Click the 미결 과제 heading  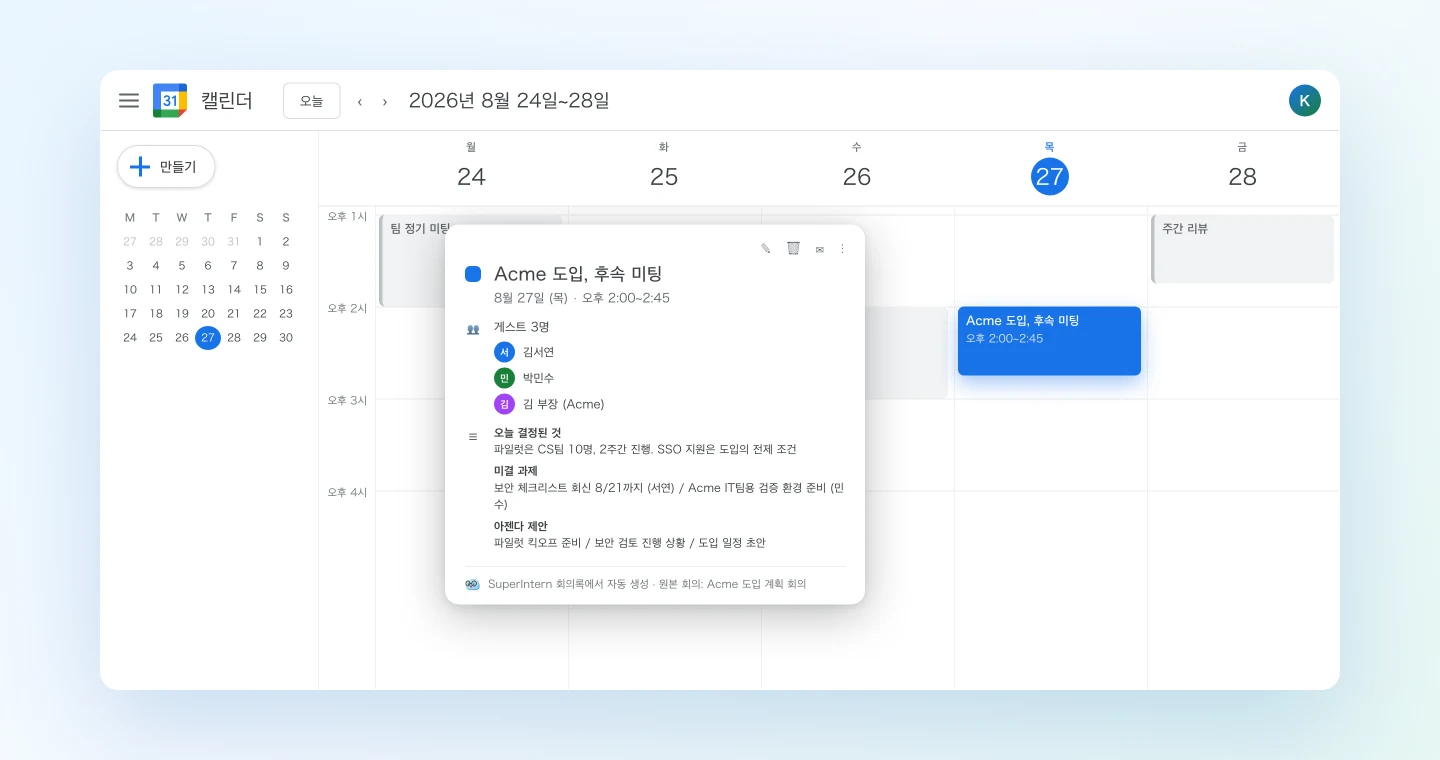pyautogui.click(x=516, y=471)
